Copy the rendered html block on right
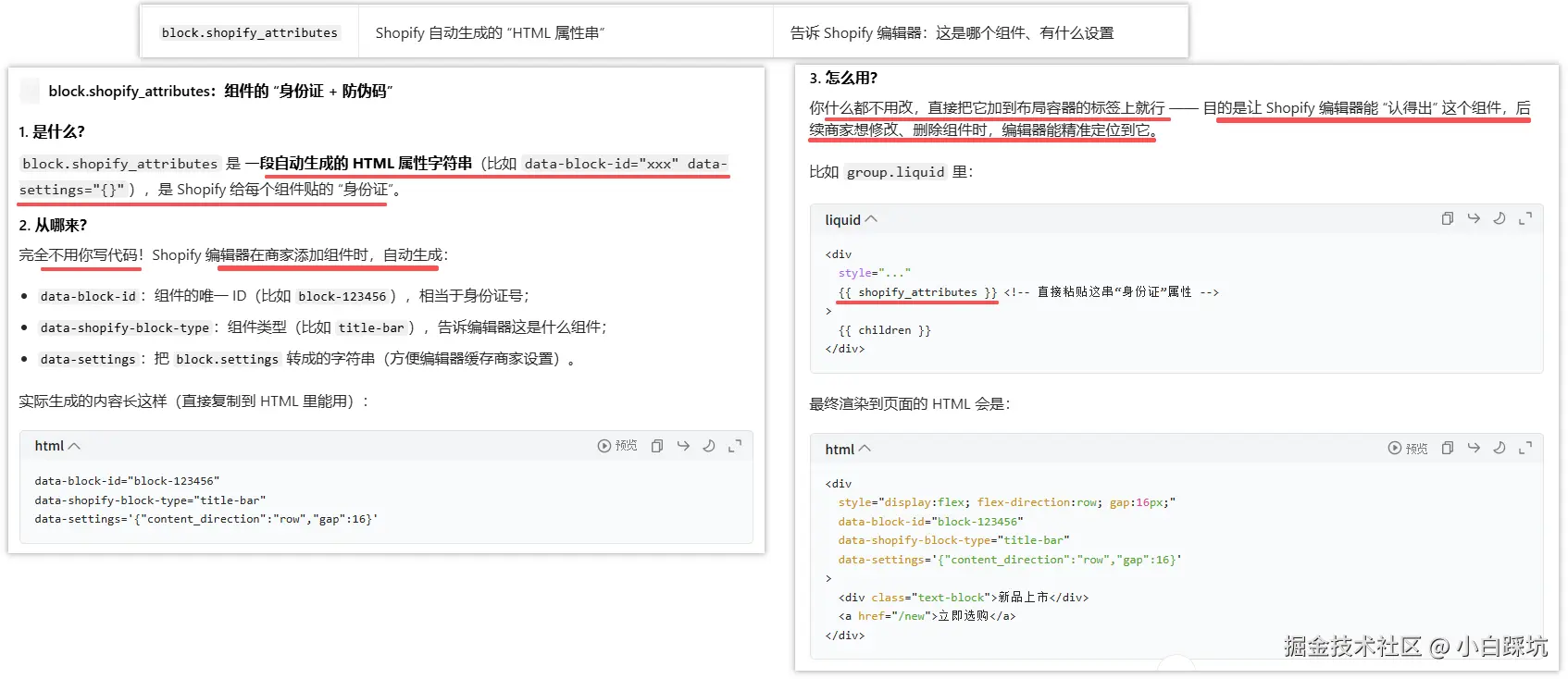The image size is (1568, 679). tap(1447, 448)
